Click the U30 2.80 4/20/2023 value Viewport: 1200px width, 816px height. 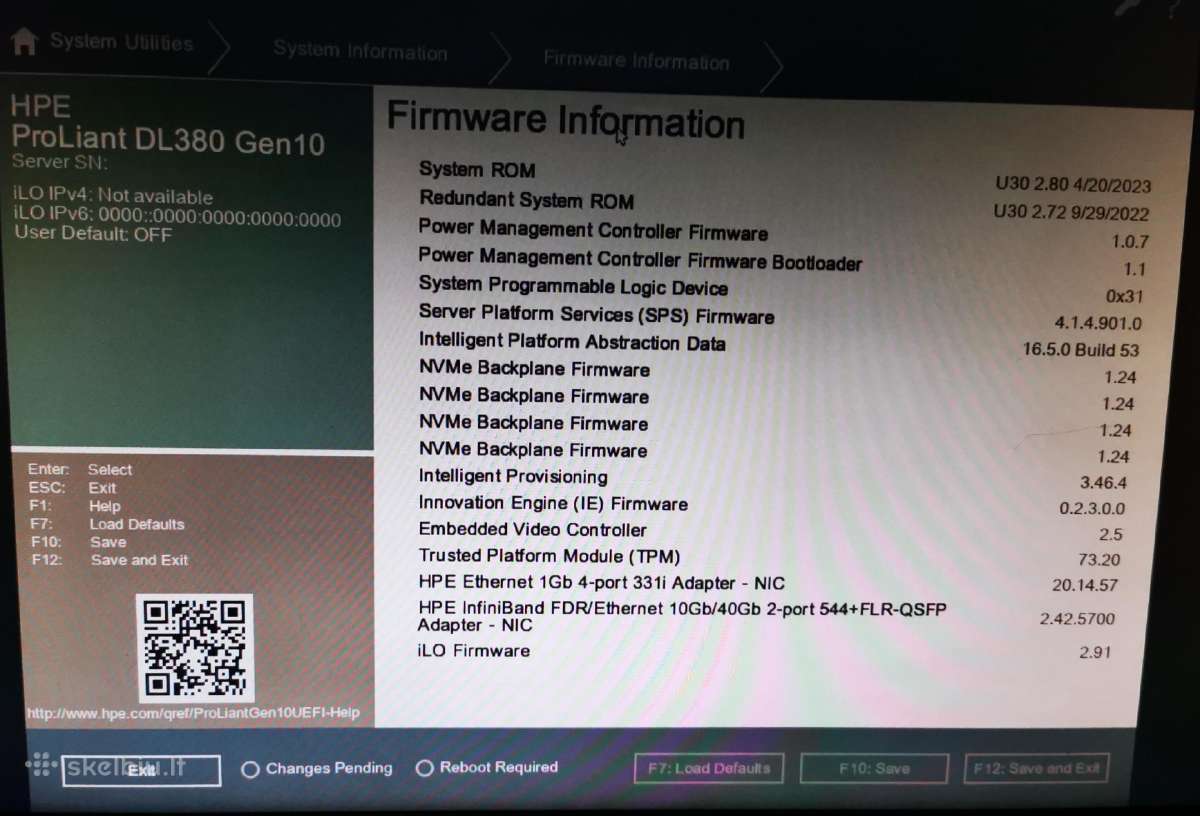1073,185
